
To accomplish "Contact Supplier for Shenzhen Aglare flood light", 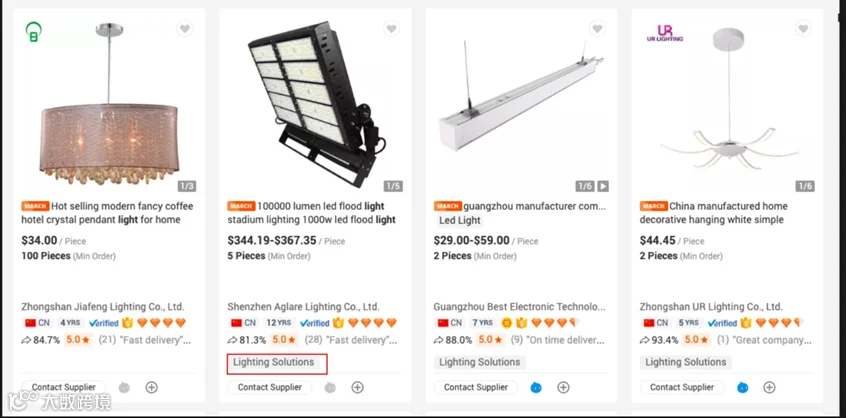I will point(270,387).
